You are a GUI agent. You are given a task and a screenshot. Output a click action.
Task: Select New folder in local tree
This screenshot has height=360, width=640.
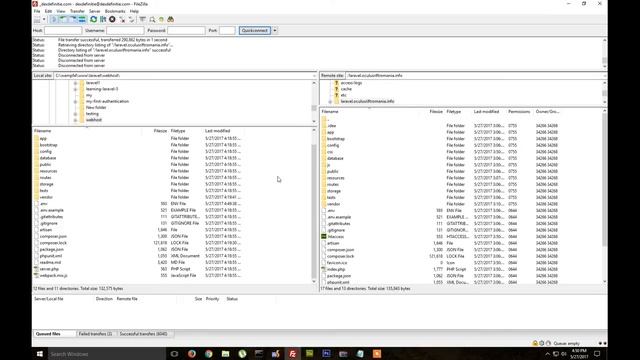tap(96, 107)
